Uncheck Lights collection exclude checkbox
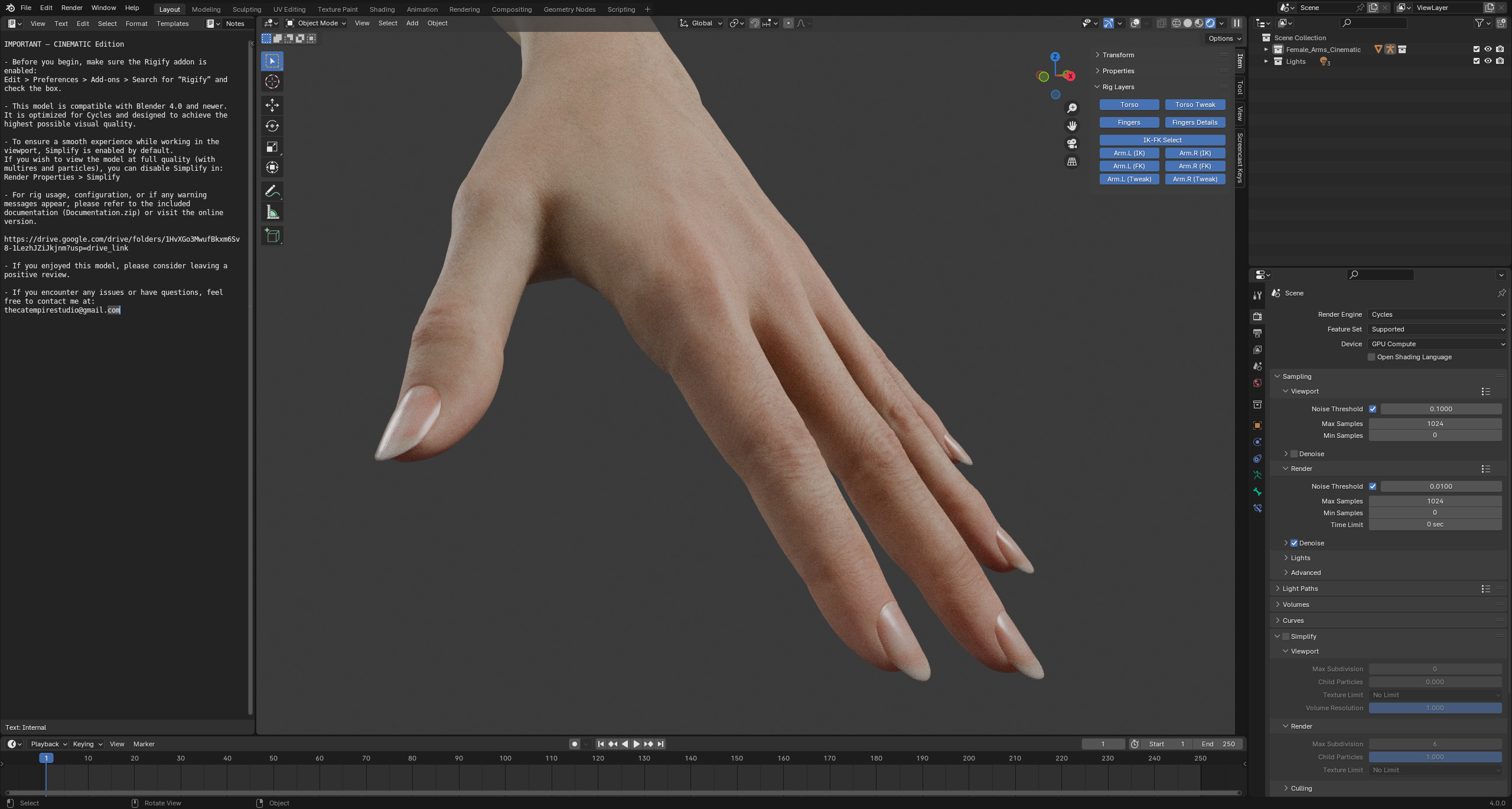The width and height of the screenshot is (1512, 809). [x=1477, y=61]
